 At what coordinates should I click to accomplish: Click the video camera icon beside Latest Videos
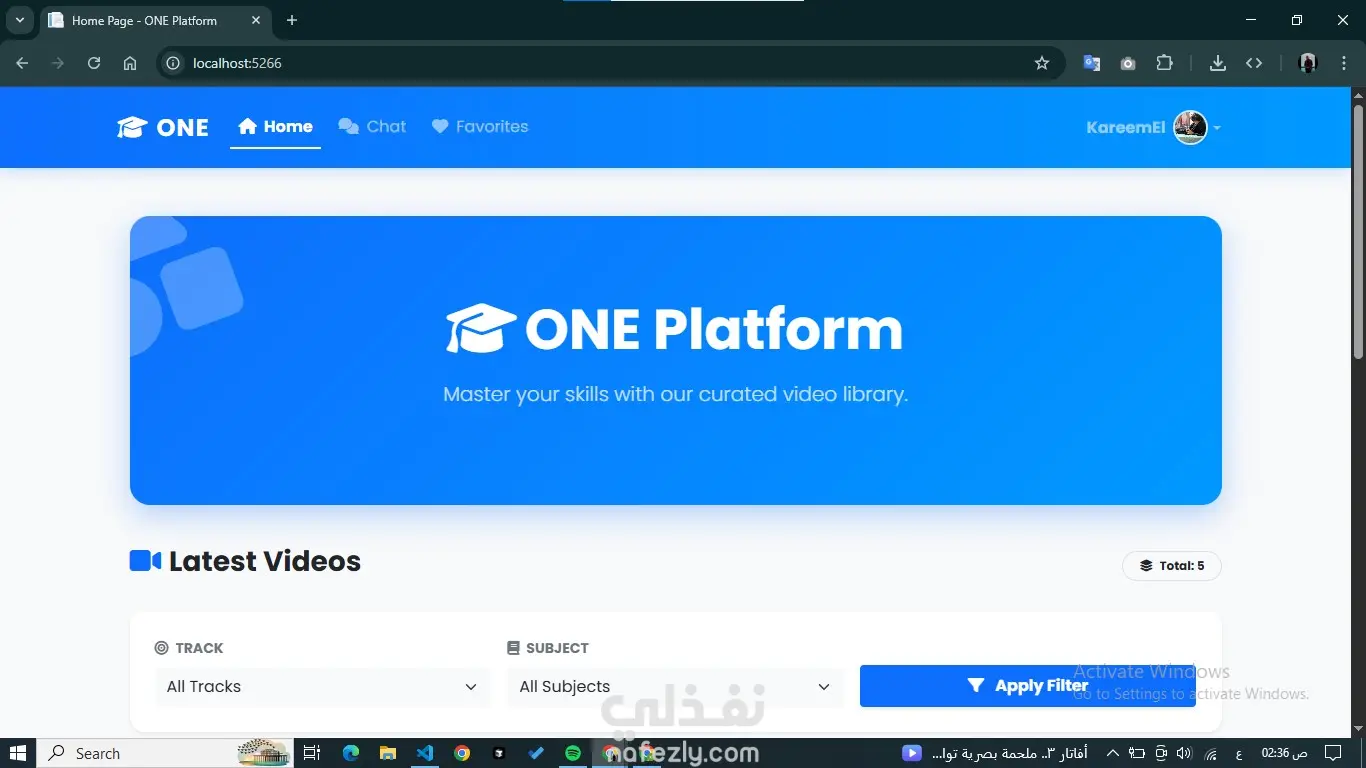[x=145, y=561]
